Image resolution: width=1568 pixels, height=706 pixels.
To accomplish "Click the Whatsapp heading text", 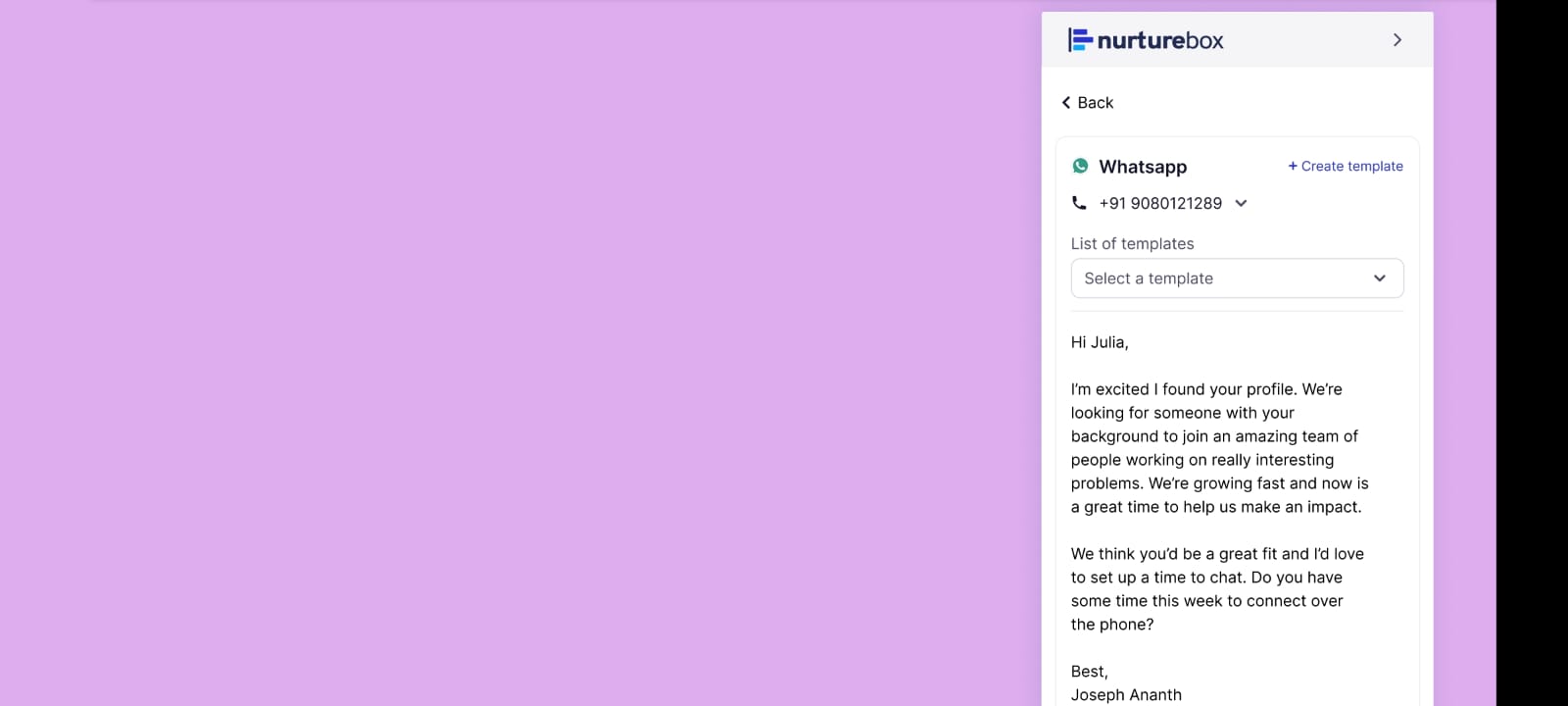I will pos(1143,167).
